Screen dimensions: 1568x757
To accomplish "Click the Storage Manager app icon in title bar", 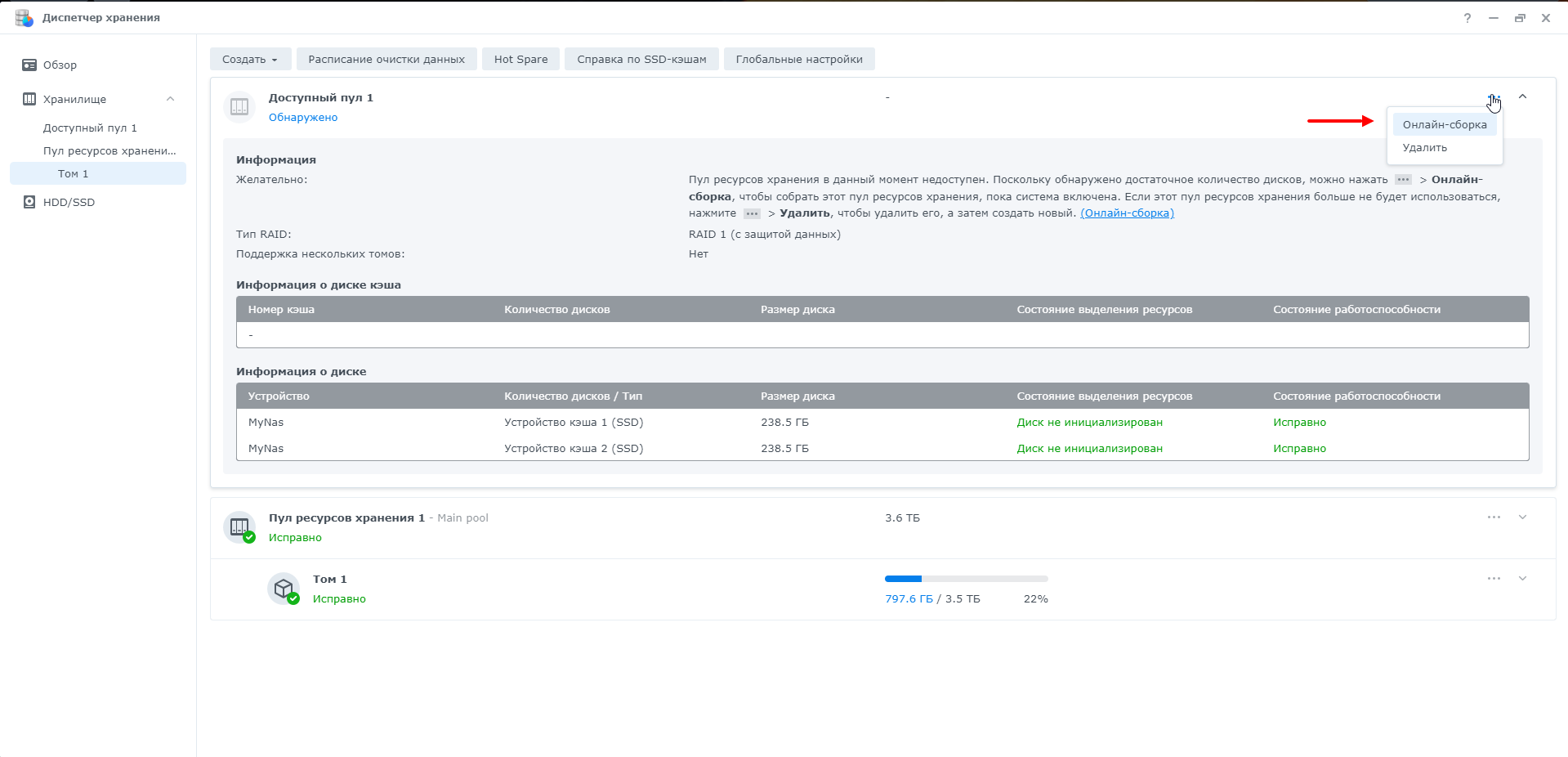I will pyautogui.click(x=24, y=17).
